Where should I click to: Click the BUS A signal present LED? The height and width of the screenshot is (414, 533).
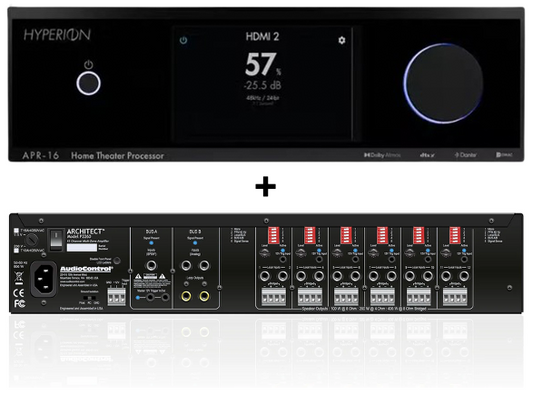[151, 243]
